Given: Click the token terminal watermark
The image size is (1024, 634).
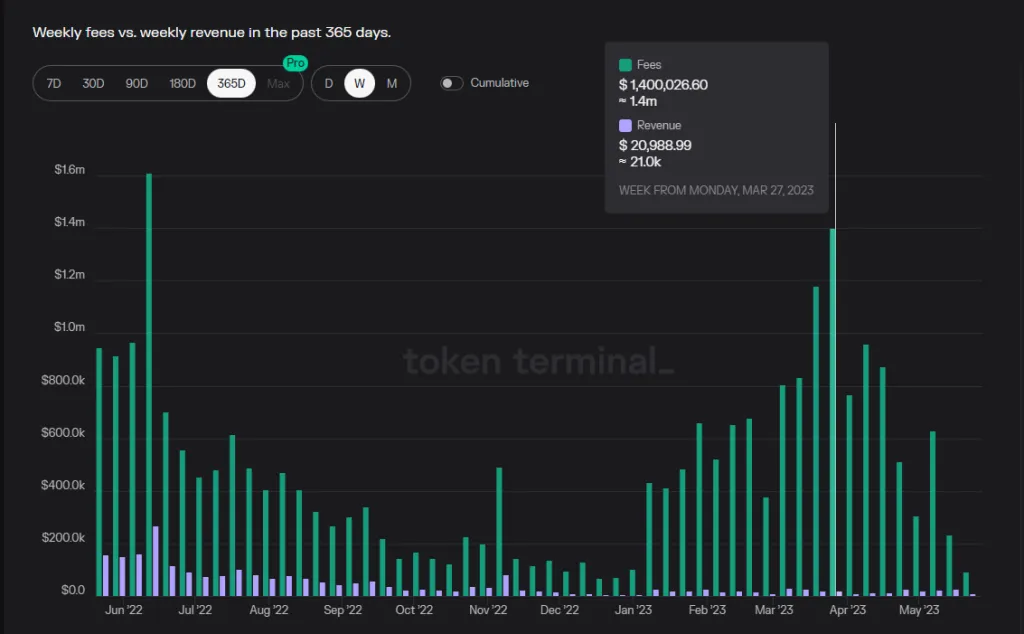Looking at the screenshot, I should click(541, 362).
